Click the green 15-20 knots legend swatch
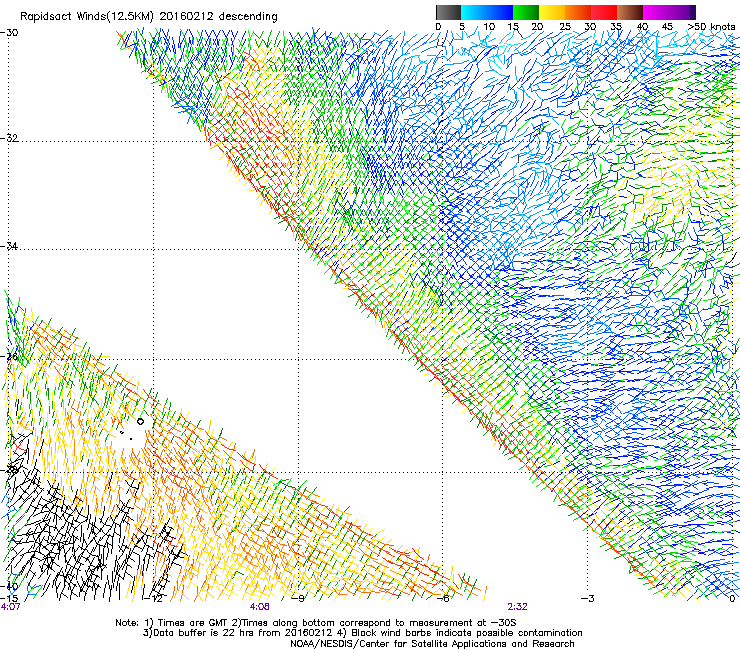 pos(526,12)
